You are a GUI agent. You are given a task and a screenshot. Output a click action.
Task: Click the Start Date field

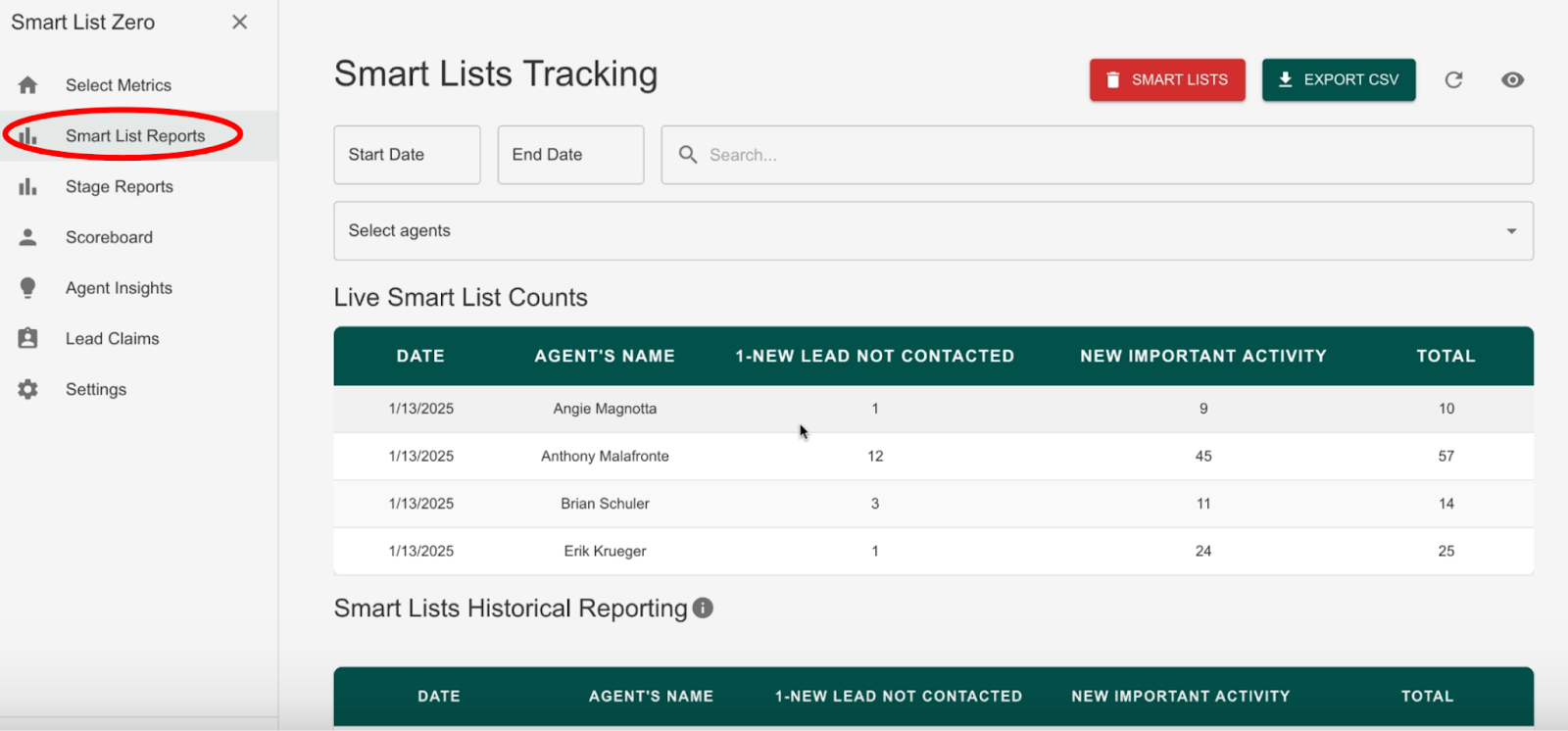[407, 155]
